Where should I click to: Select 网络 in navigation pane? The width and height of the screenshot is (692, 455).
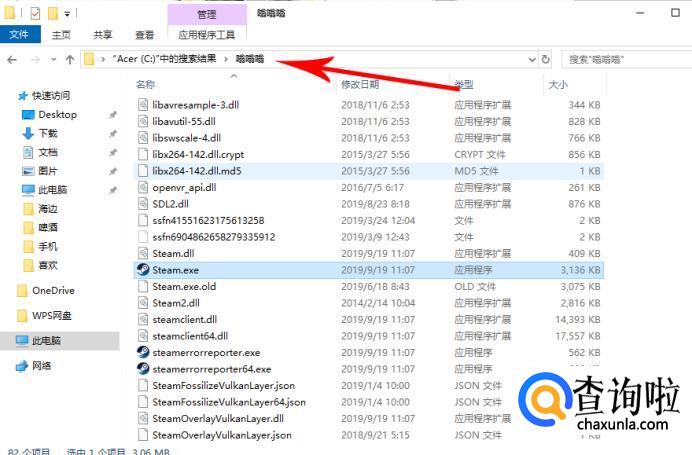tap(34, 366)
